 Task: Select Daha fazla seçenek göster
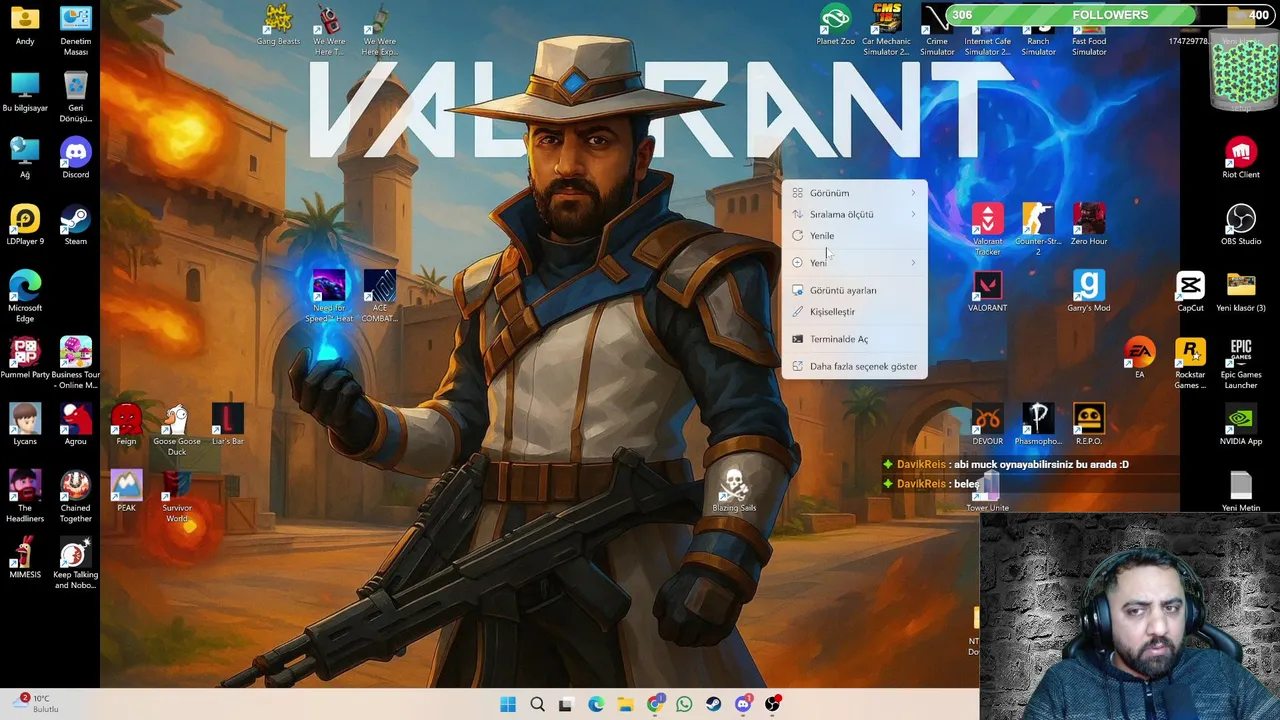[855, 366]
